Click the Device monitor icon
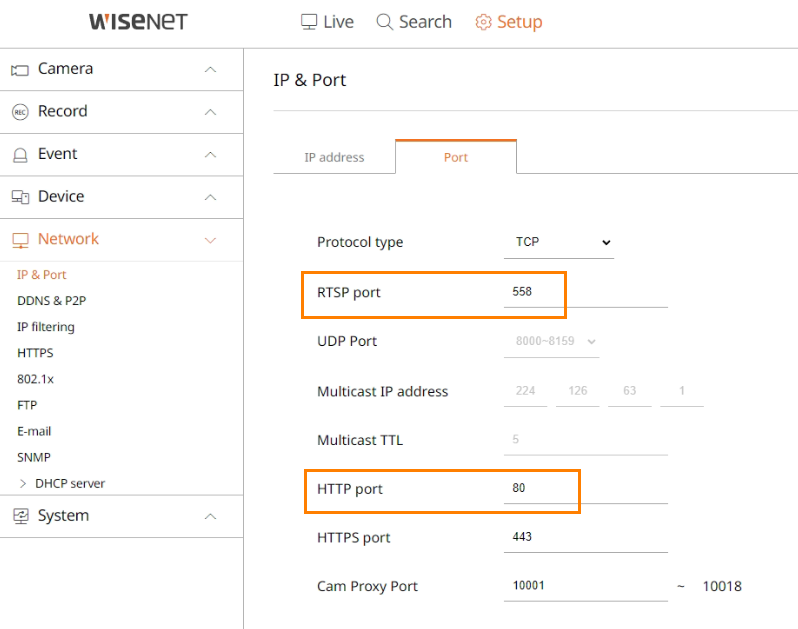The height and width of the screenshot is (629, 798). tap(20, 197)
